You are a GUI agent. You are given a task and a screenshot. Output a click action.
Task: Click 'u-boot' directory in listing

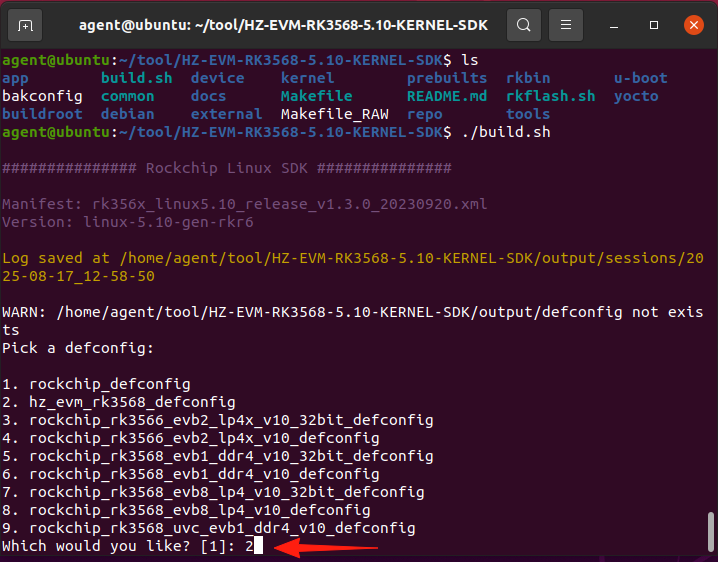(x=640, y=78)
